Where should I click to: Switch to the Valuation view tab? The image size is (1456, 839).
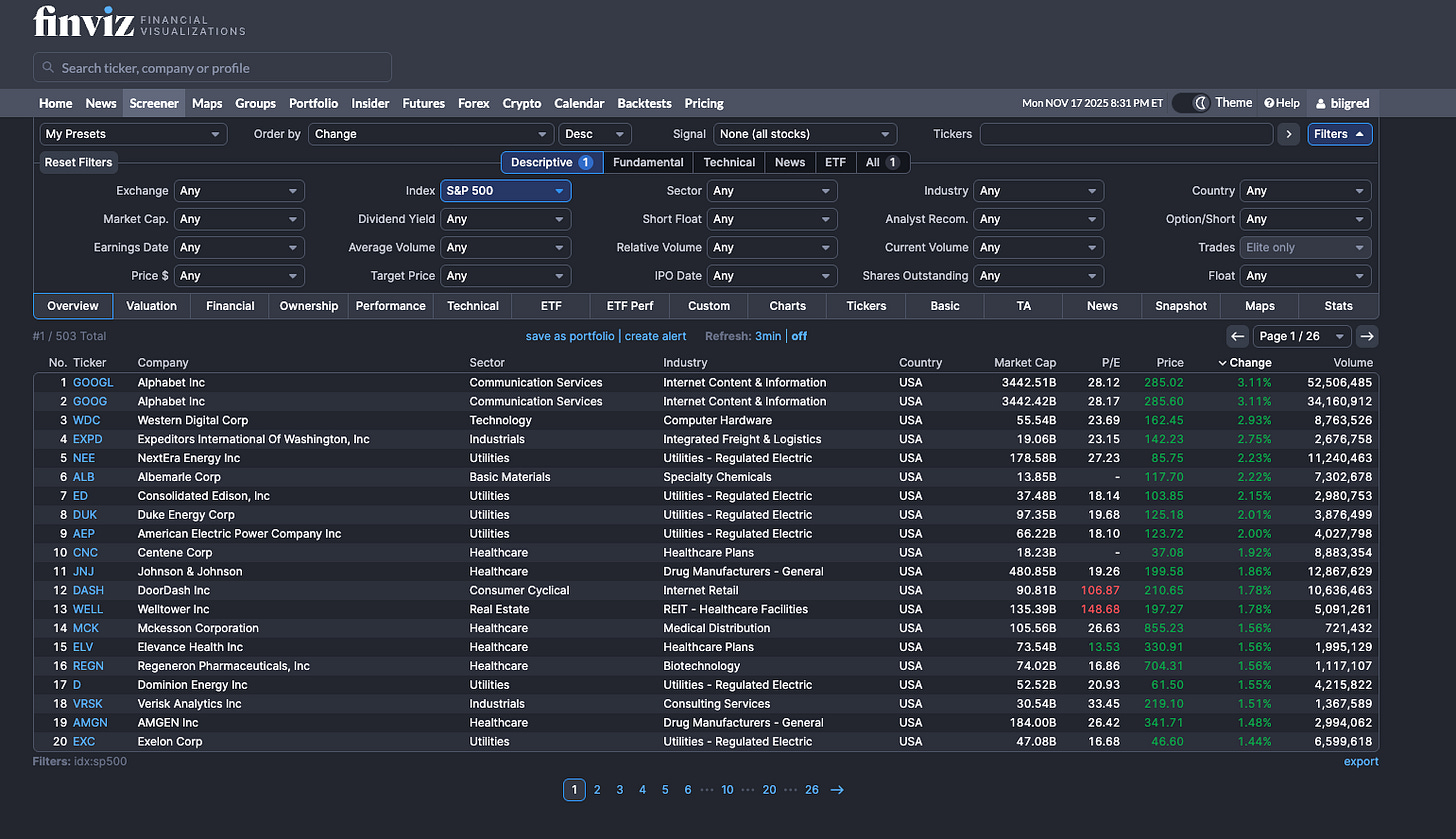coord(151,306)
